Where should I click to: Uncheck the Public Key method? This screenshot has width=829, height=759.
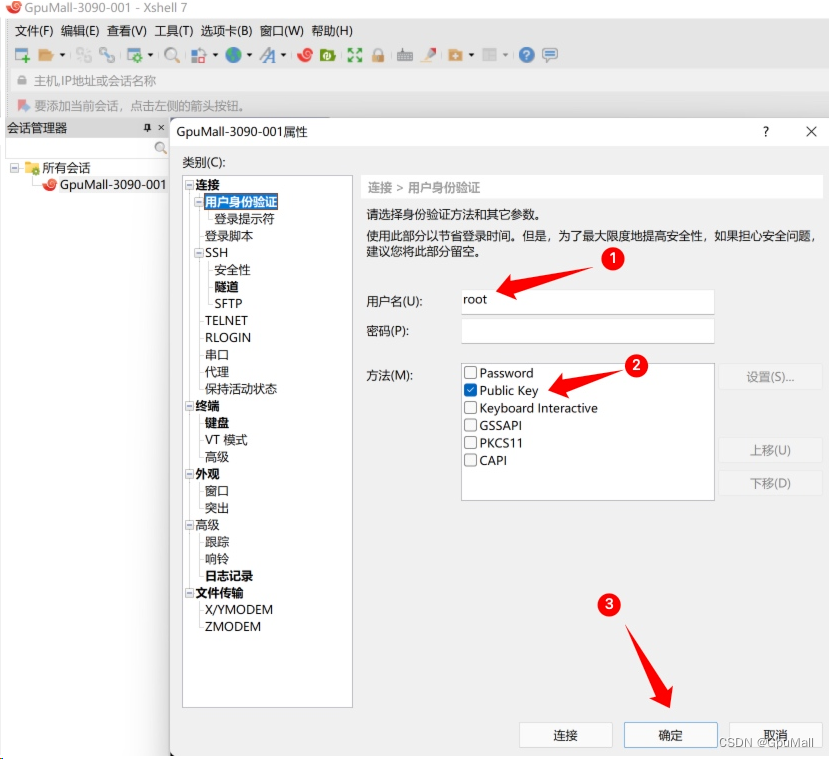pyautogui.click(x=471, y=390)
